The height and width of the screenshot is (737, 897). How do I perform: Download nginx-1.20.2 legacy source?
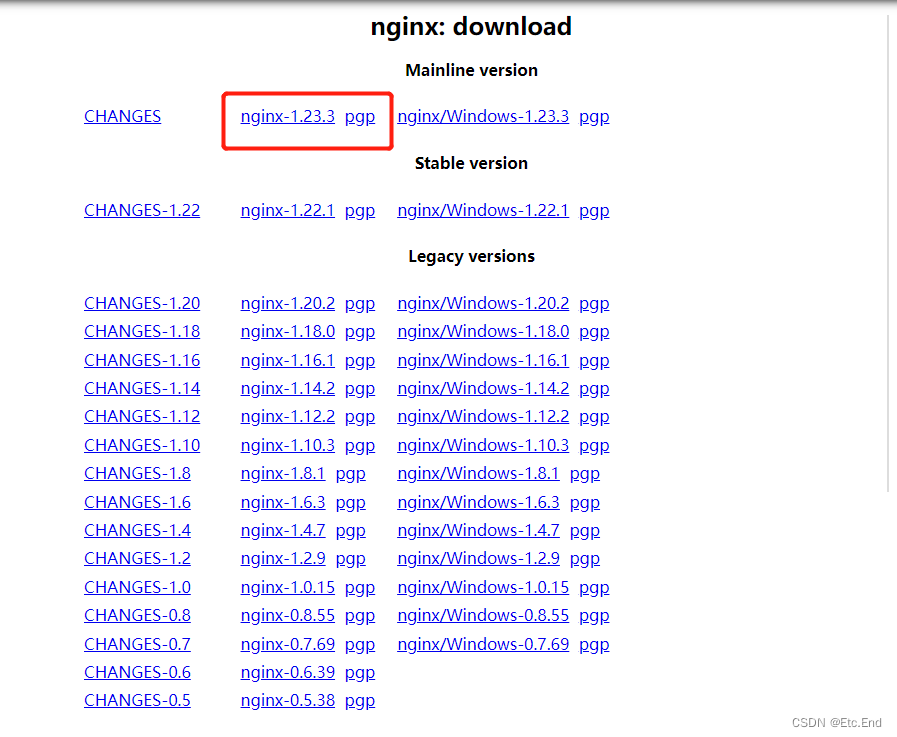tap(288, 303)
